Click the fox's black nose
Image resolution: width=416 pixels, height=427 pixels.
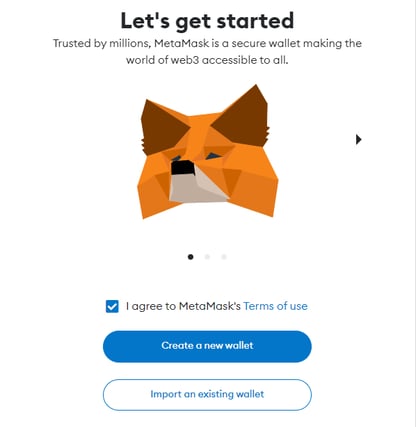[183, 167]
